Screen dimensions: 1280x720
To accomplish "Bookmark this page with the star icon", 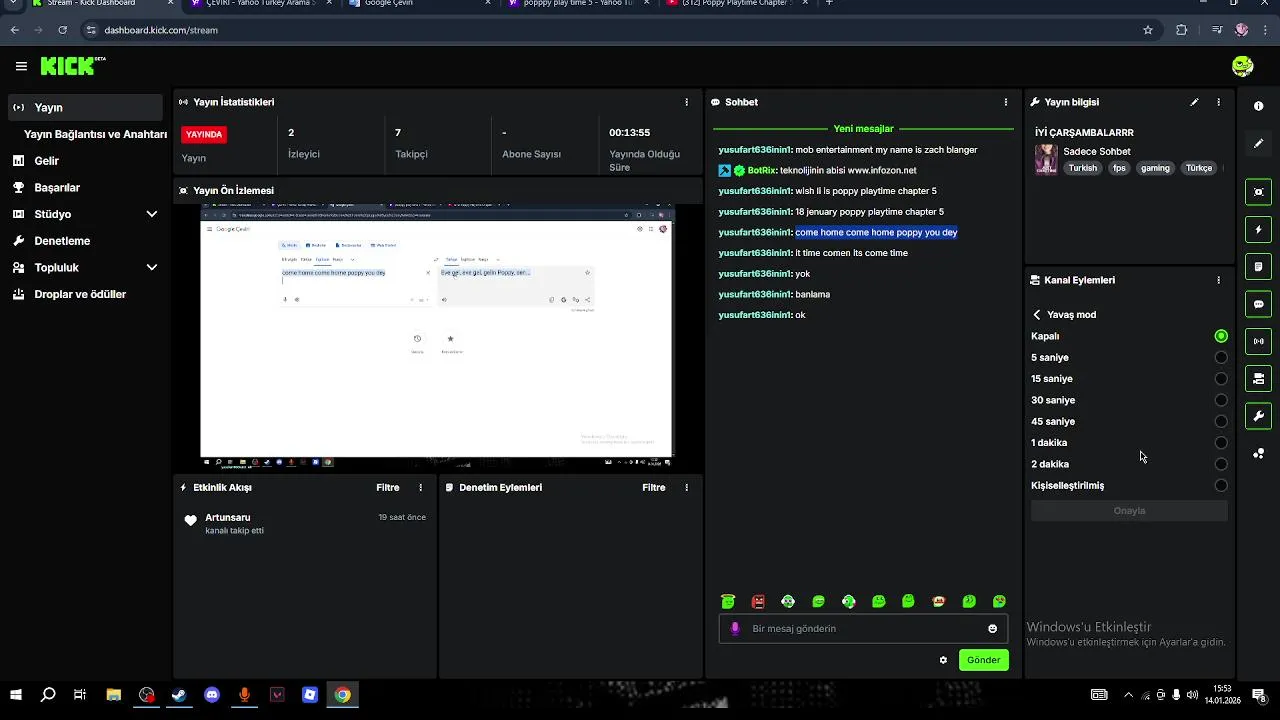I will (x=1148, y=30).
